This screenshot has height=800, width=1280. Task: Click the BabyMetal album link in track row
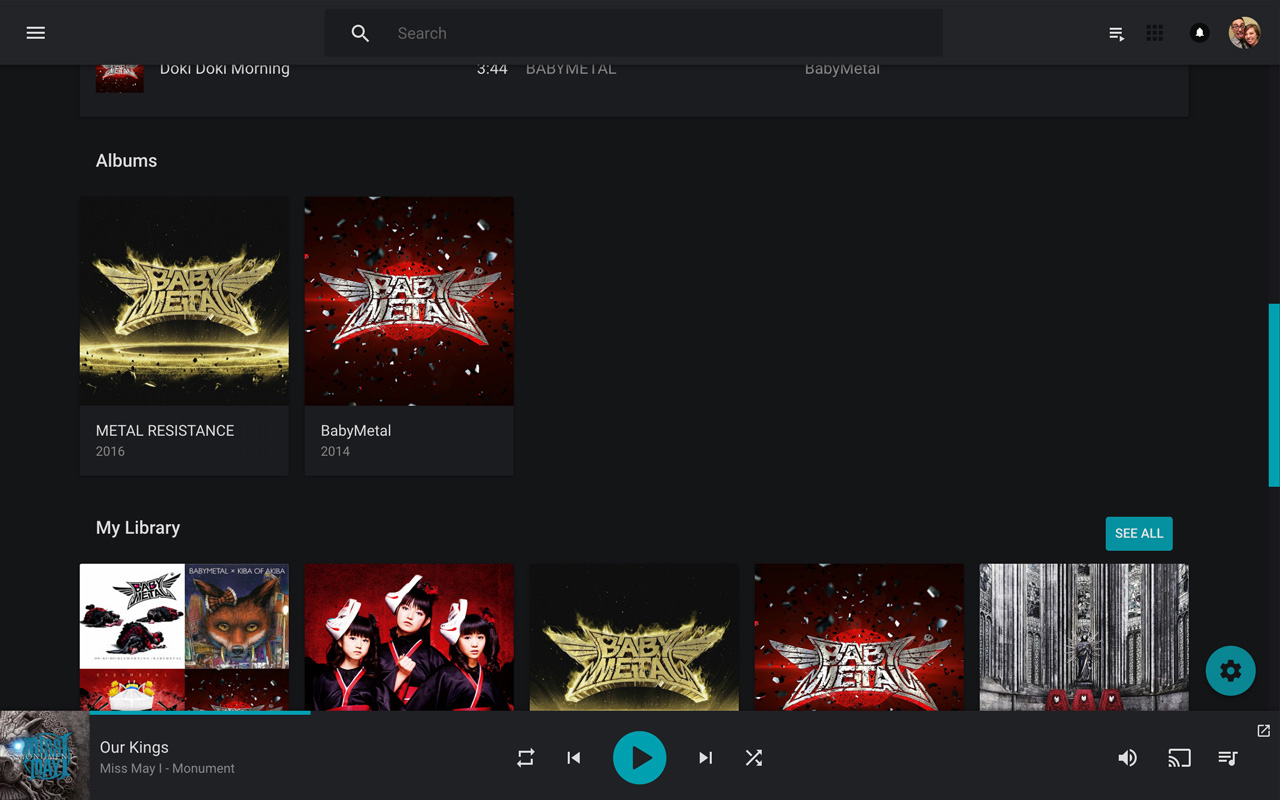point(842,69)
